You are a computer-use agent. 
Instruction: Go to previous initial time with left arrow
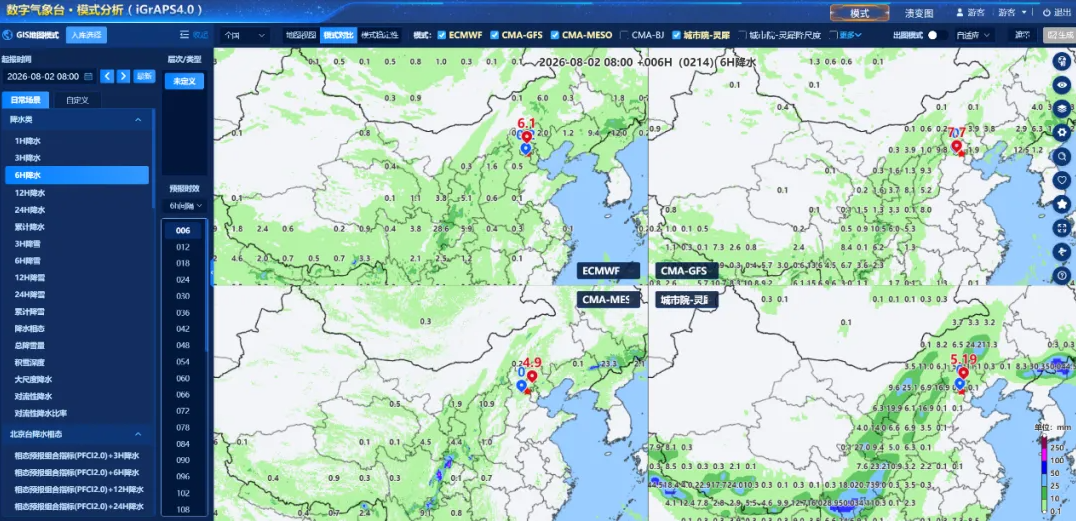(107, 76)
